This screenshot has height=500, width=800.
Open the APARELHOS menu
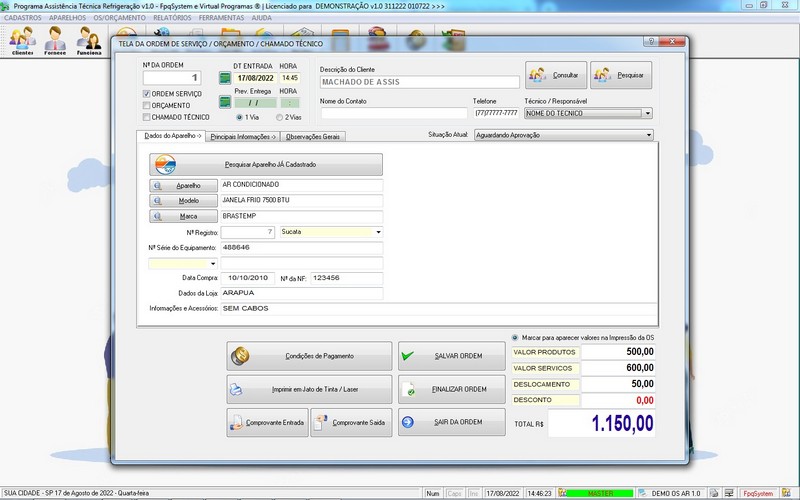coord(68,18)
